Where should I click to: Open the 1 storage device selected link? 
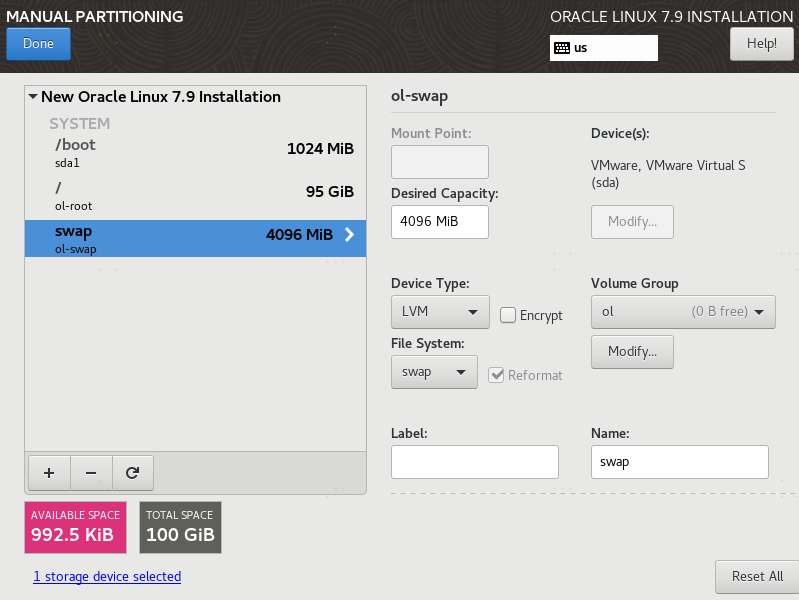[107, 577]
